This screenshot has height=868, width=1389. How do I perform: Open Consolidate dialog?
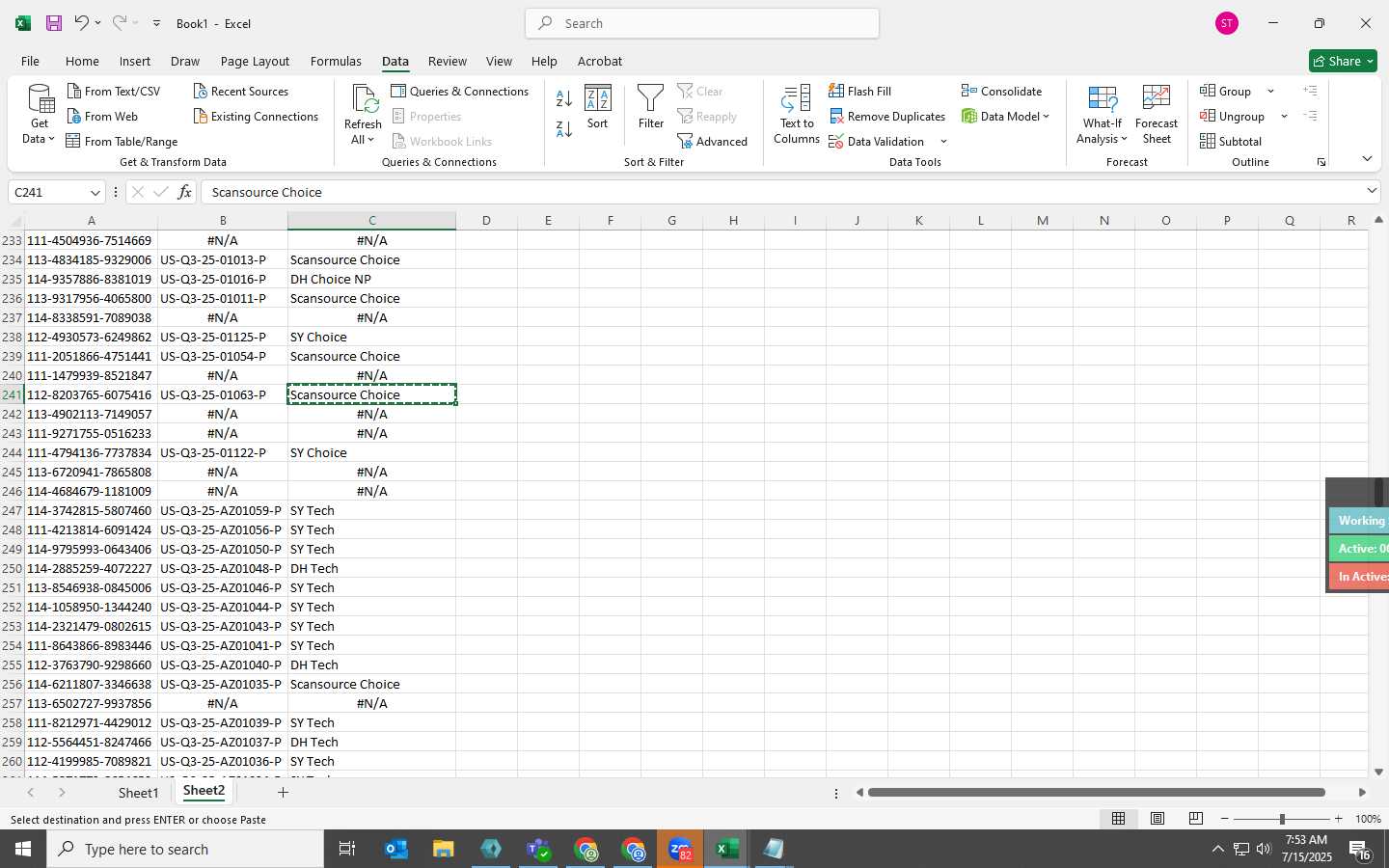1002,91
